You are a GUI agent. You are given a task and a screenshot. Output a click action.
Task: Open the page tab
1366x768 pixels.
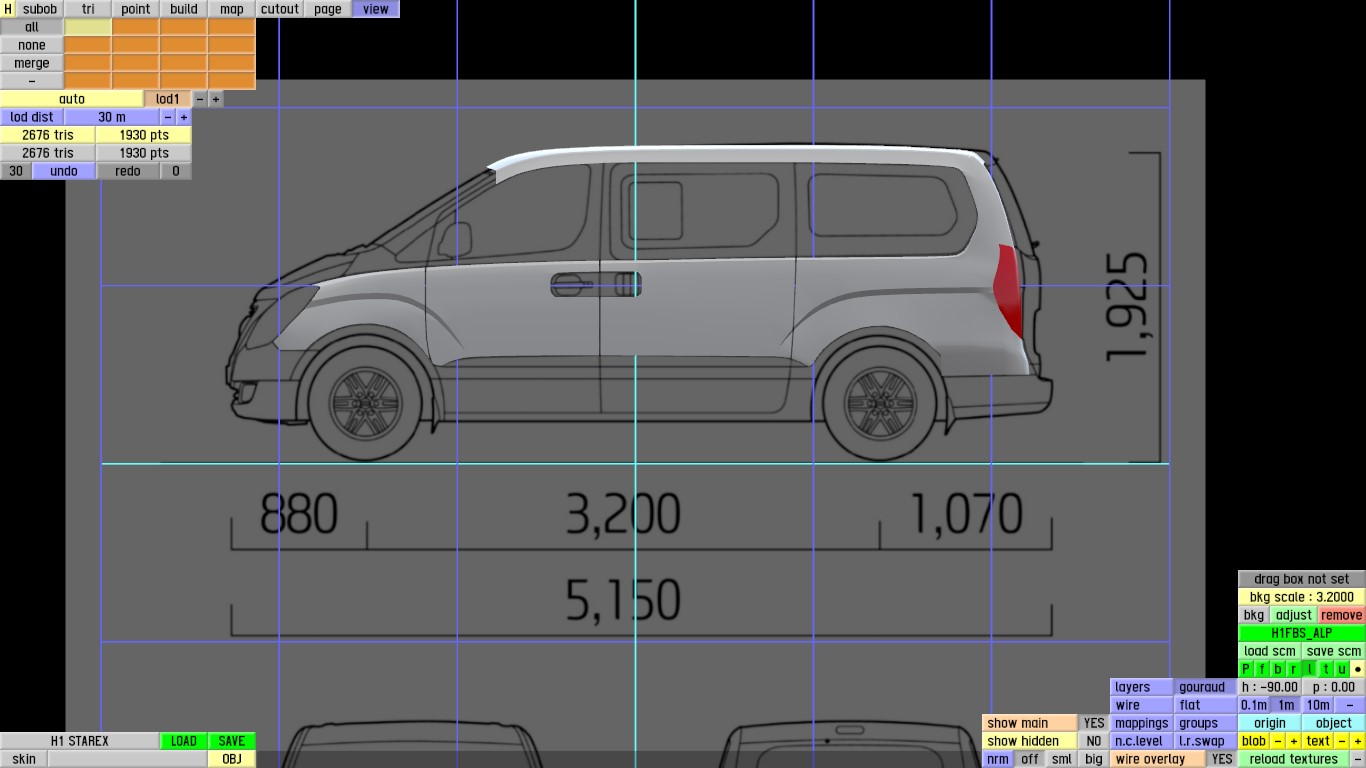(328, 9)
